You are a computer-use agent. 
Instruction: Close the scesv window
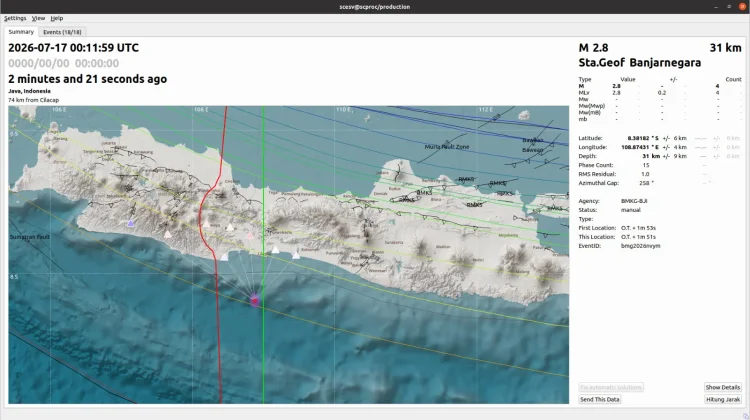tap(742, 7)
